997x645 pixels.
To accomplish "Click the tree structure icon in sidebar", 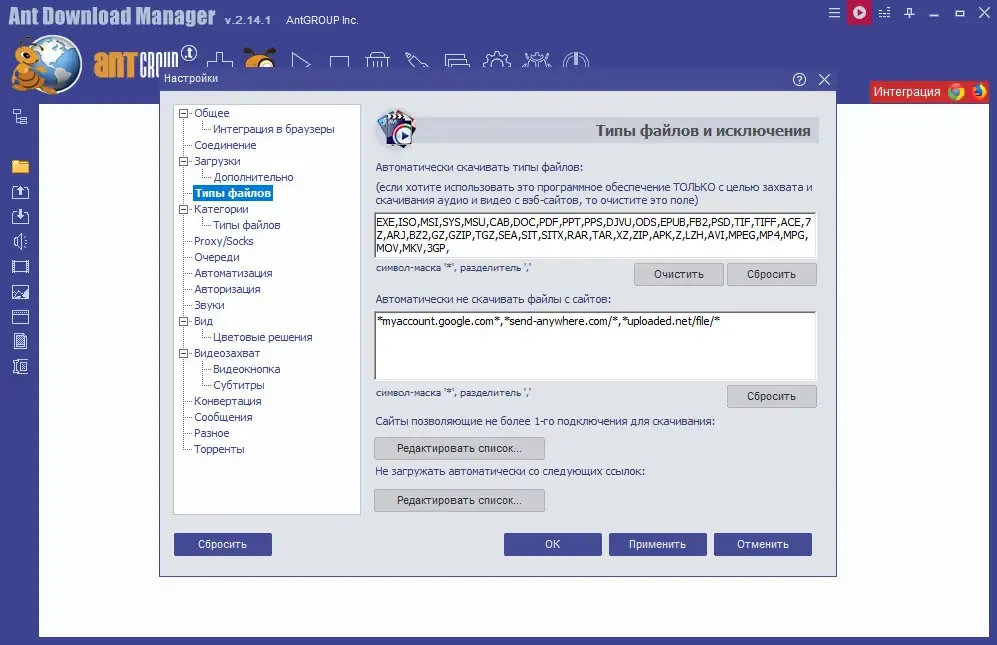I will (20, 117).
